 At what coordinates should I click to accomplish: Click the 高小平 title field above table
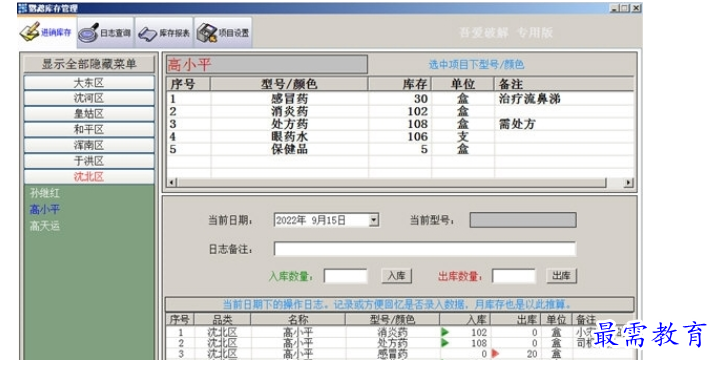[x=266, y=65]
